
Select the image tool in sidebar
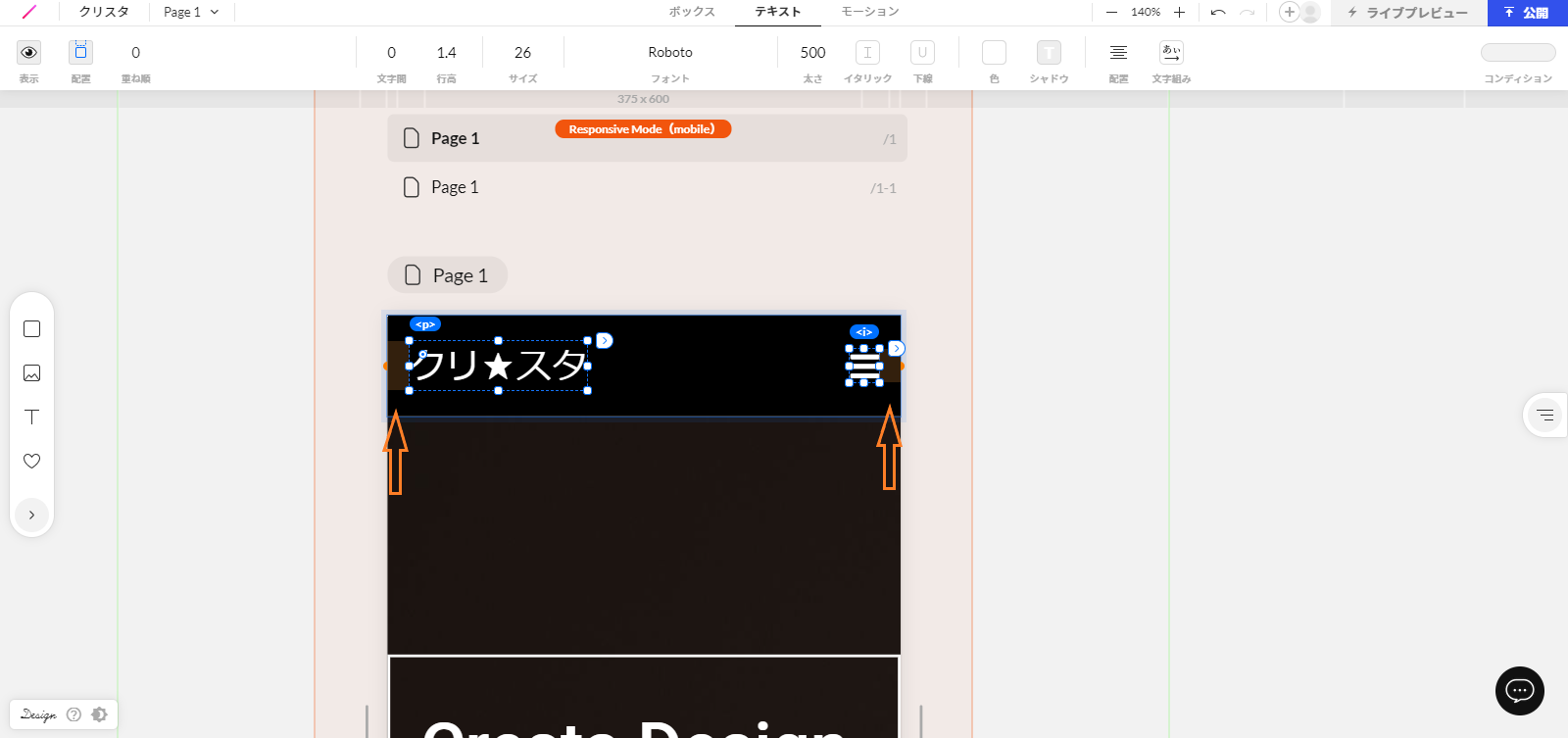click(x=31, y=372)
